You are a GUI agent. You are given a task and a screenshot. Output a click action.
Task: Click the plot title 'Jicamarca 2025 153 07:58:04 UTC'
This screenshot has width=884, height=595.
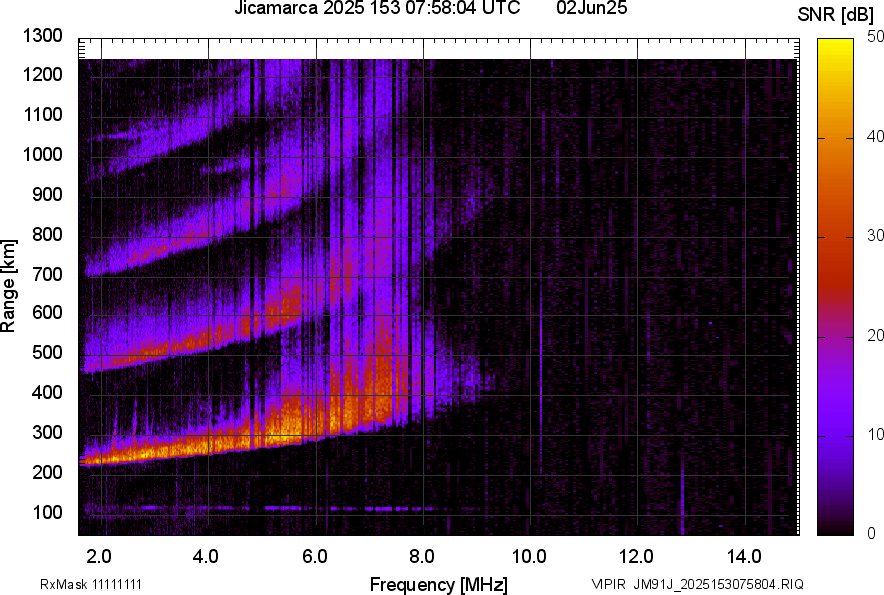[377, 8]
